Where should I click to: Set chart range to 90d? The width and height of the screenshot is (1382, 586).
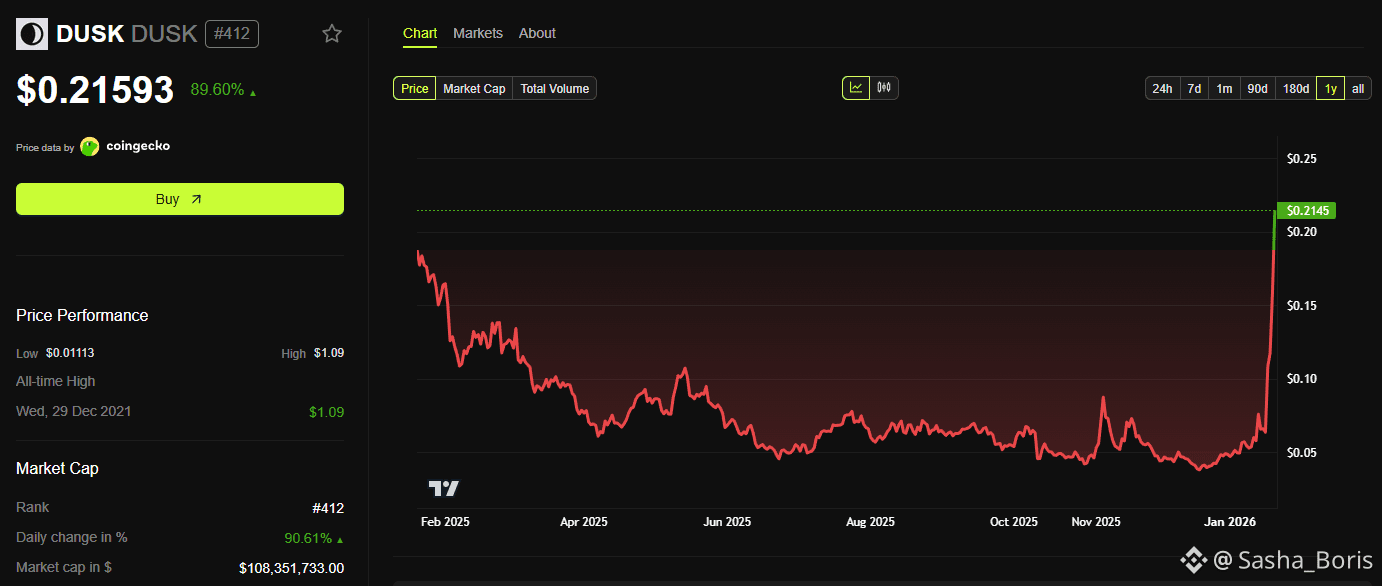(1257, 89)
